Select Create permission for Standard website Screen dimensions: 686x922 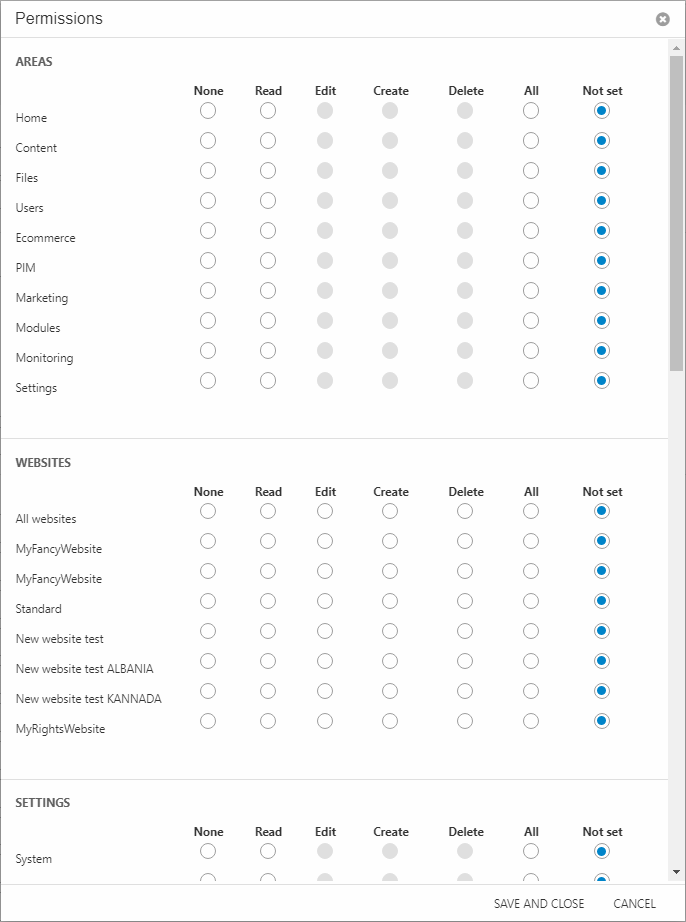[390, 602]
